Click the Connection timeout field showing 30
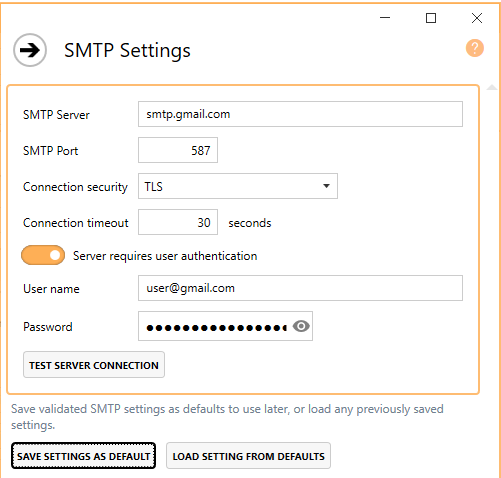 [x=178, y=222]
